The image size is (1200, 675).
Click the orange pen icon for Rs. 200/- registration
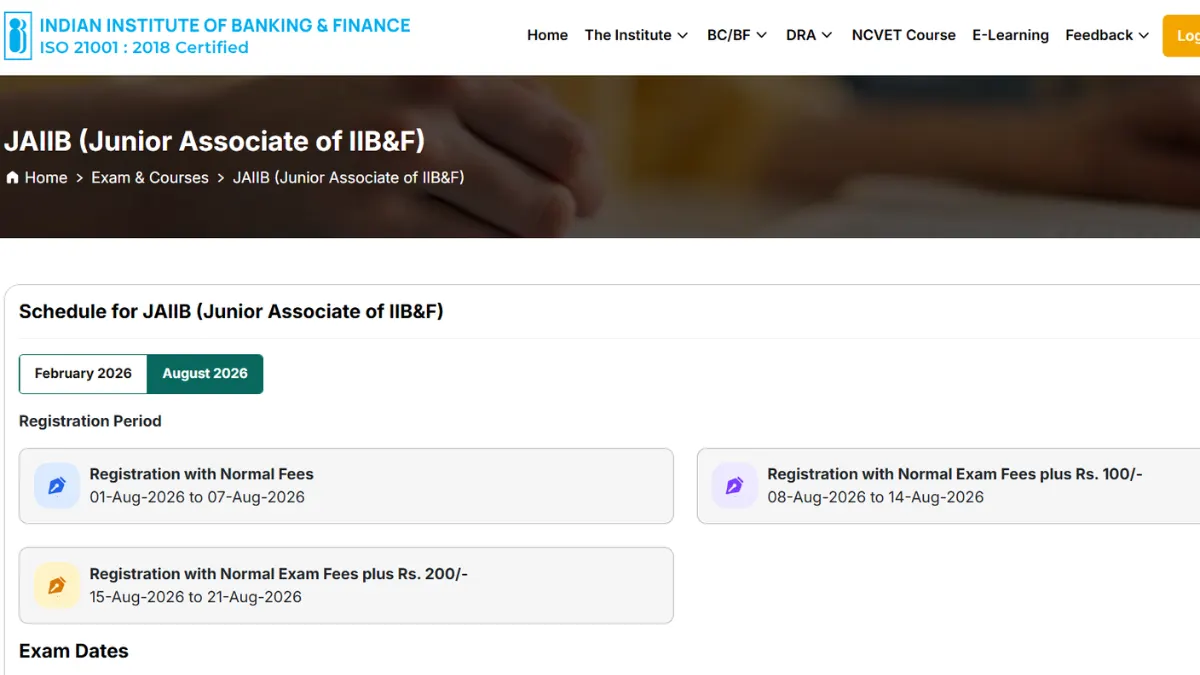(x=57, y=586)
